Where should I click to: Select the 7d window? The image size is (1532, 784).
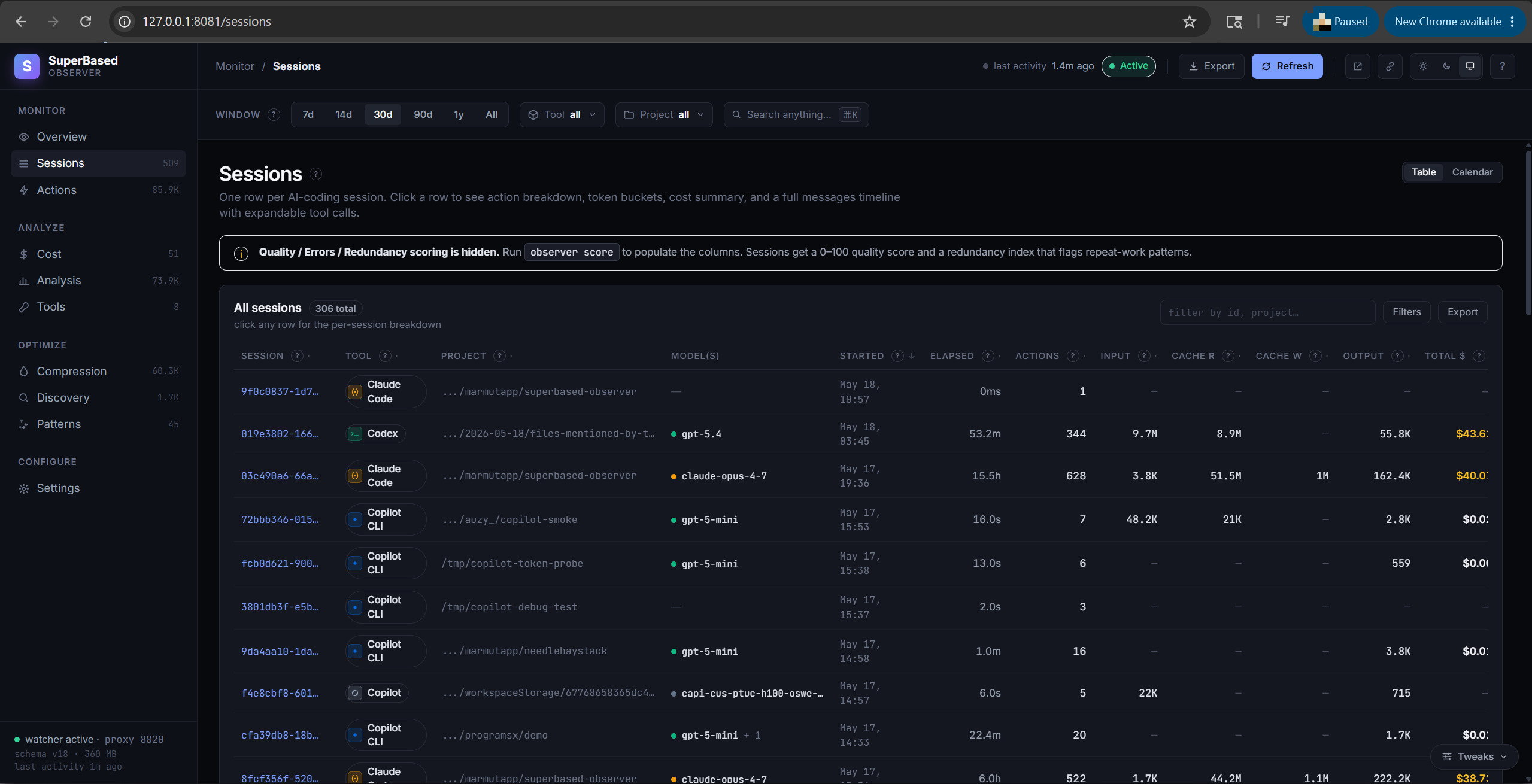tap(308, 114)
